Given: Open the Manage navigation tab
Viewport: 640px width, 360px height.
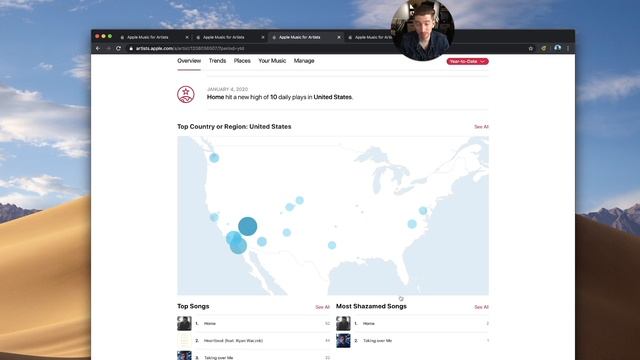Looking at the screenshot, I should pos(304,61).
